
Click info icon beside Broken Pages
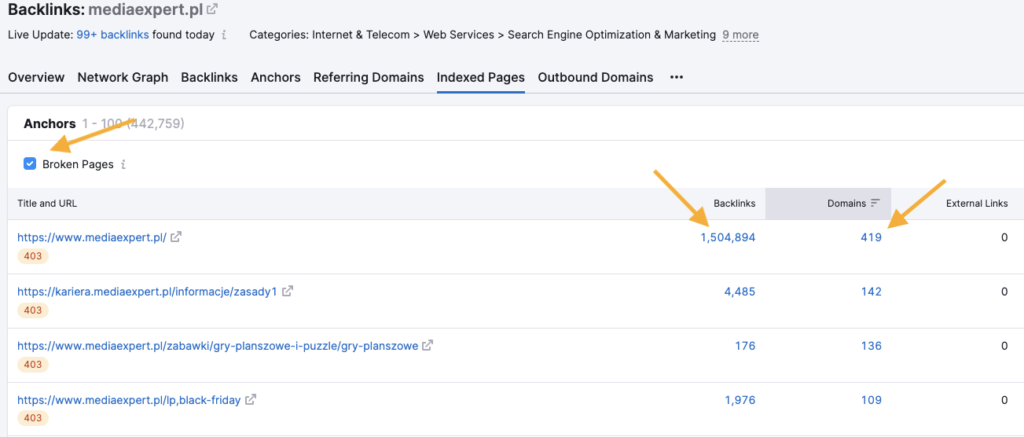(123, 165)
